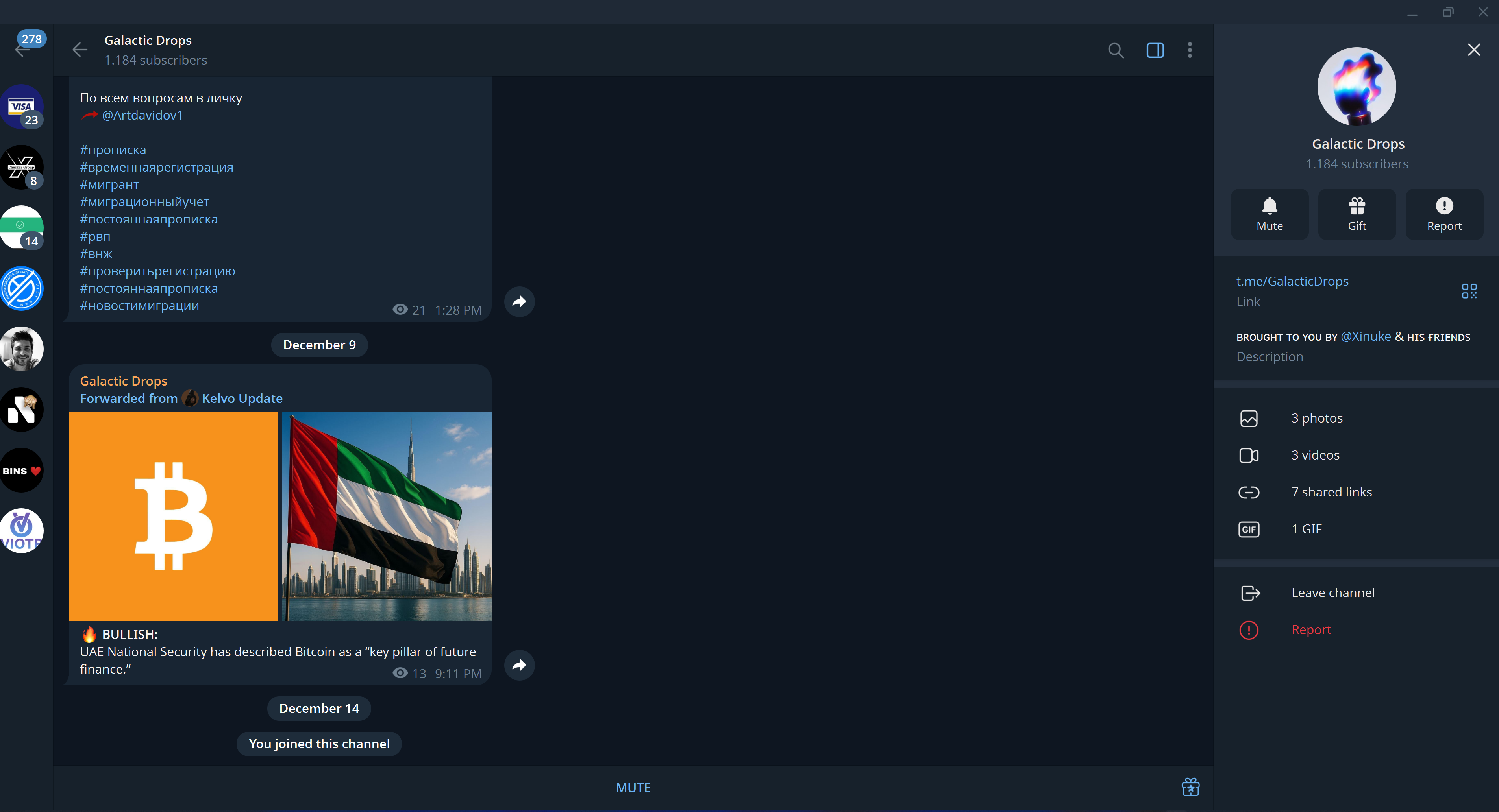This screenshot has width=1499, height=812.
Task: Open Checker Group chat with 8 unread
Action: [22, 168]
